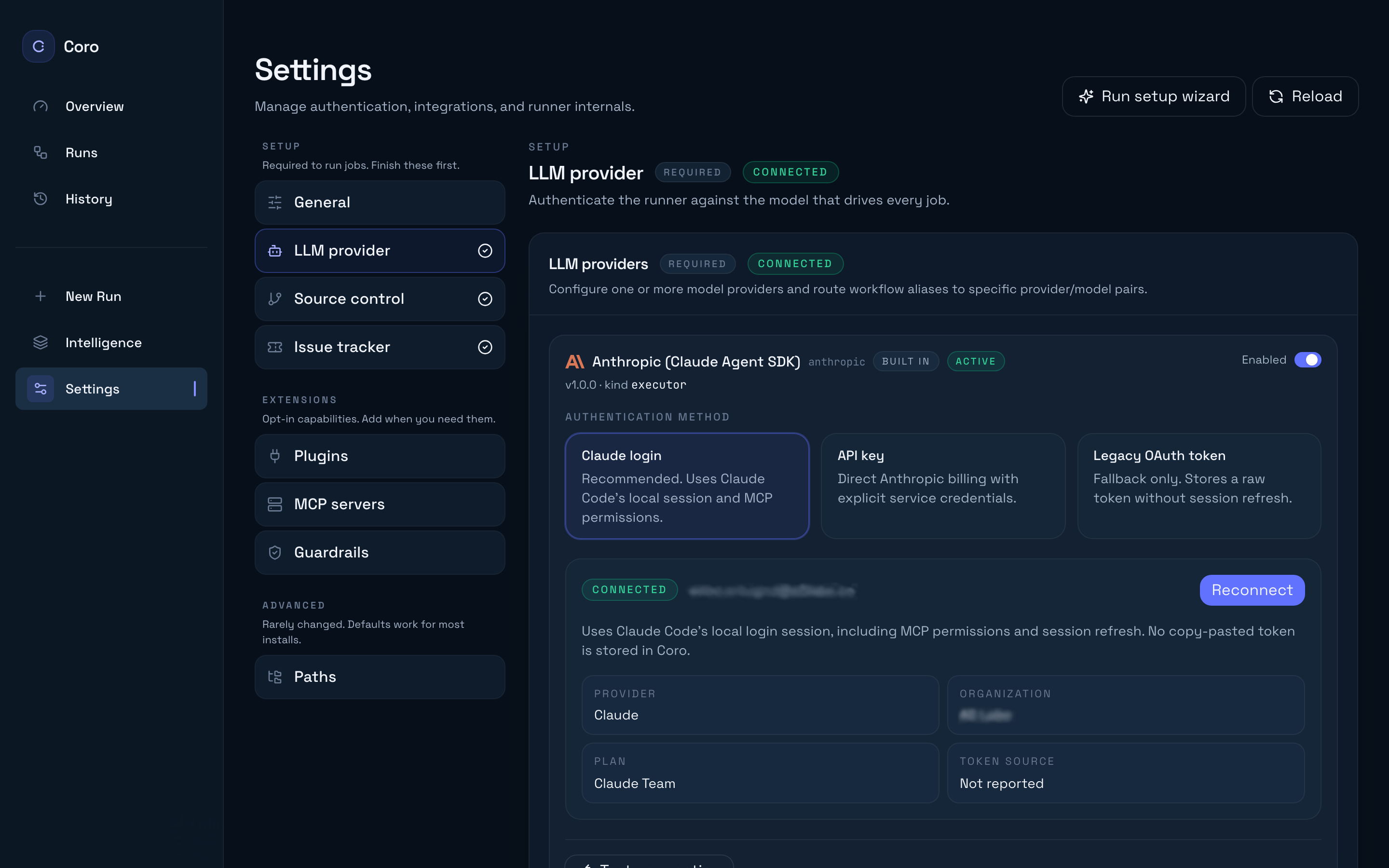Click the Plan field showing Claude Team
The height and width of the screenshot is (868, 1389).
[x=760, y=773]
